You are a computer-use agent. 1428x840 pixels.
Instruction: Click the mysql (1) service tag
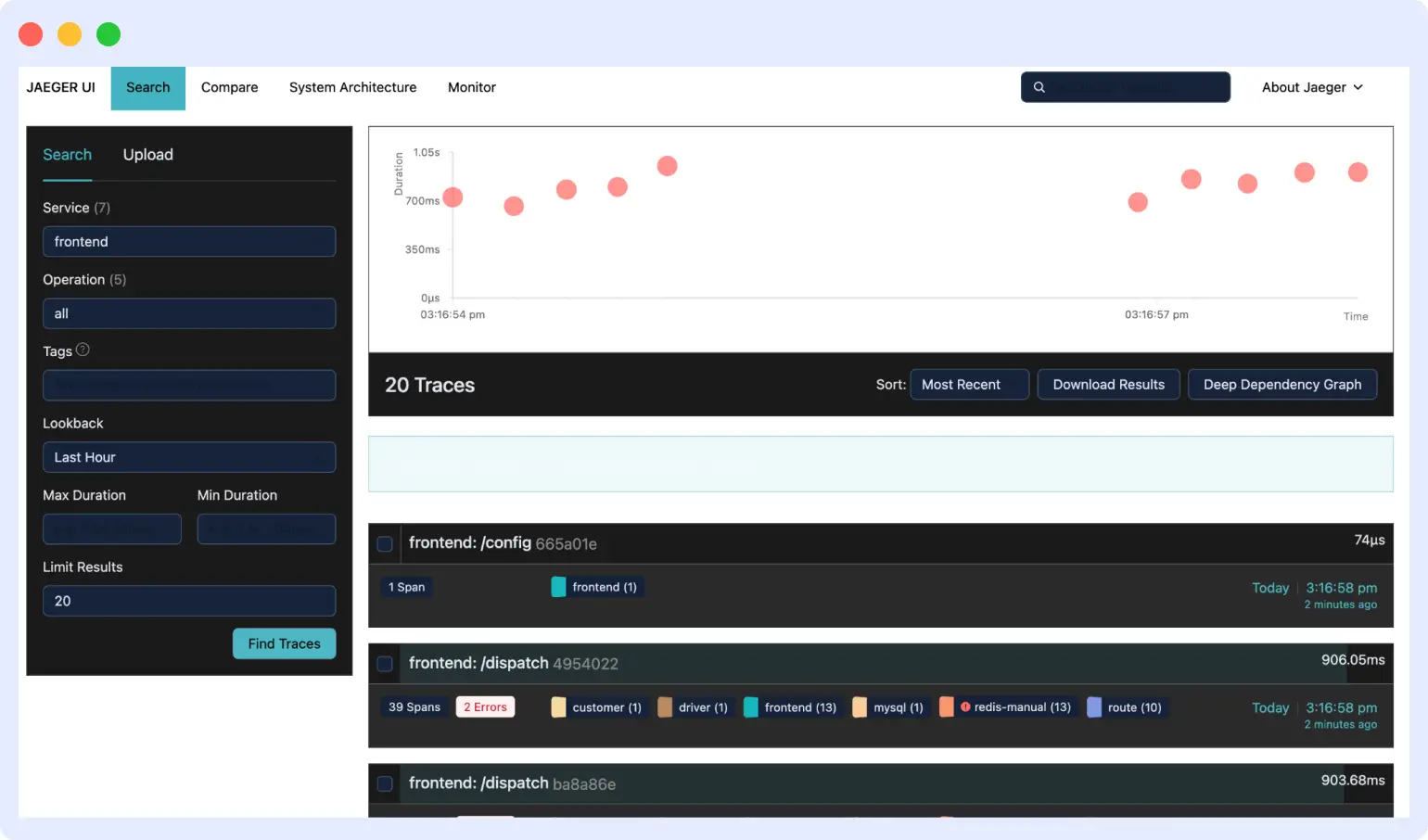point(890,707)
